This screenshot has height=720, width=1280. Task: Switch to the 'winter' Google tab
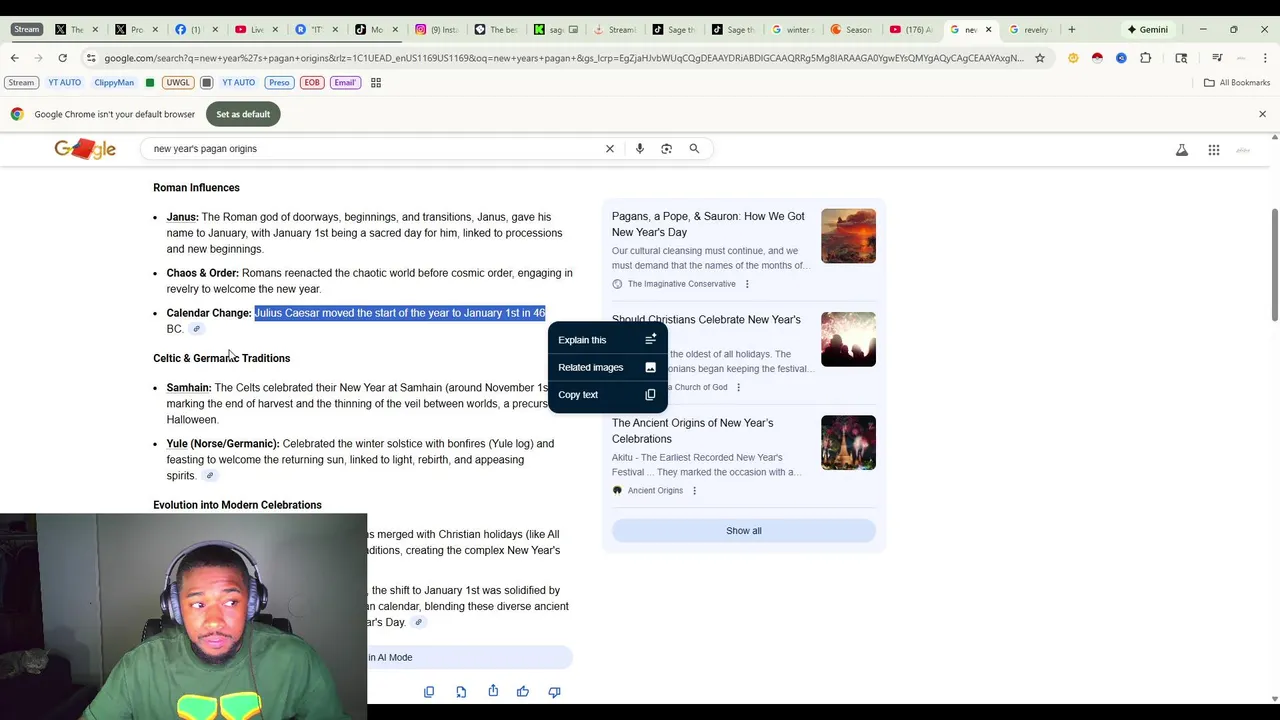click(x=792, y=29)
